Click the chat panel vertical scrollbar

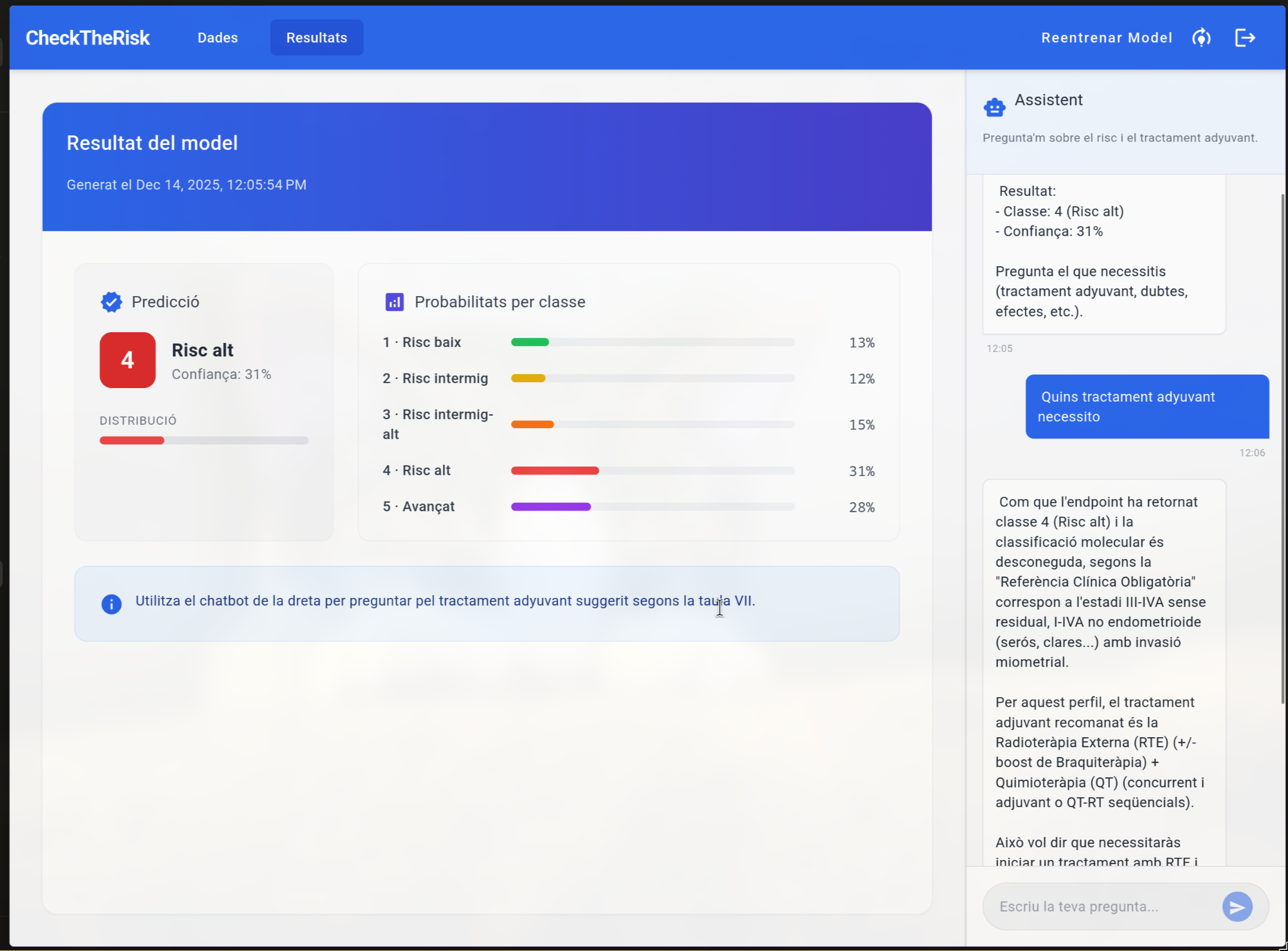(x=1283, y=449)
